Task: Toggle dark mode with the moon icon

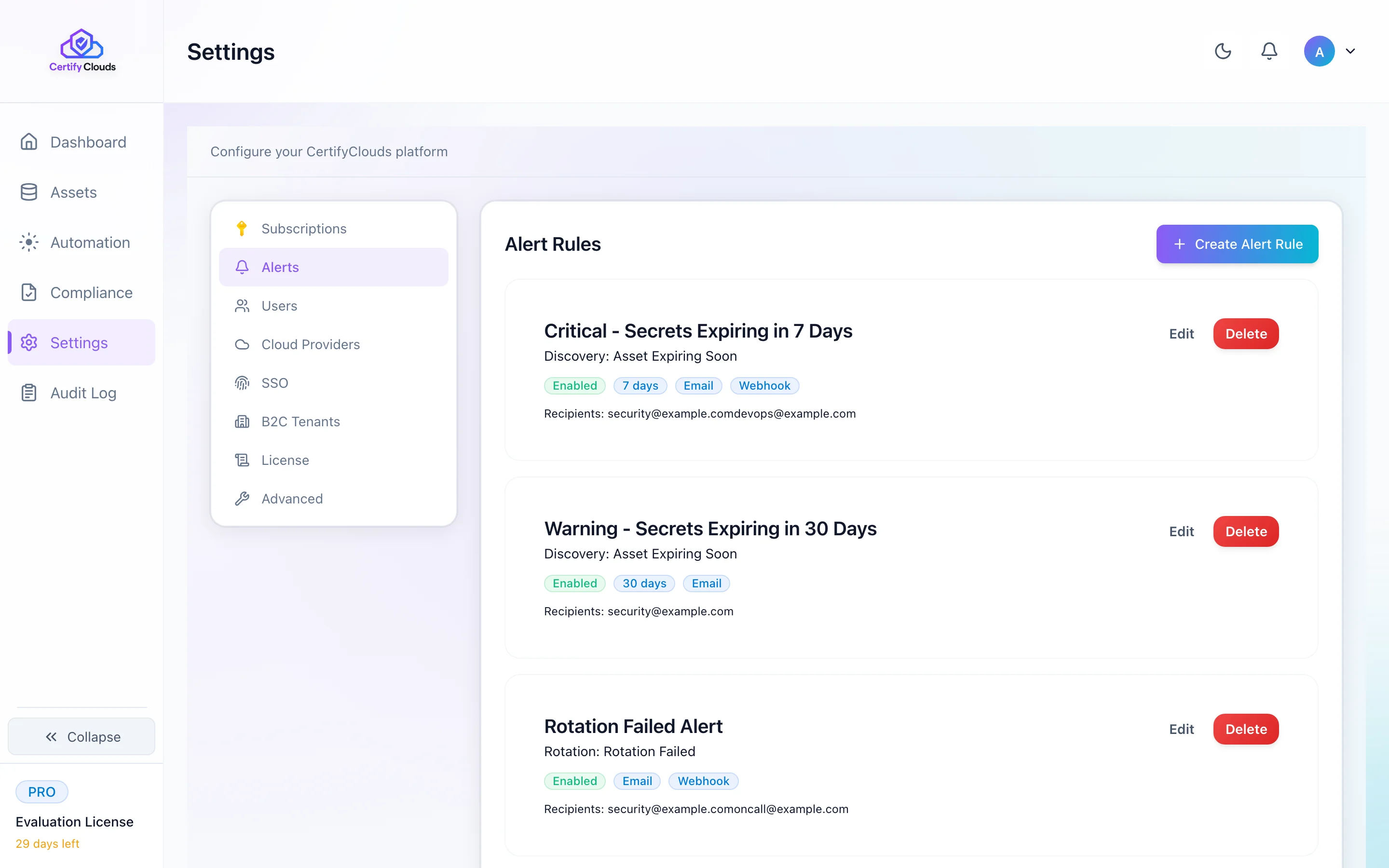Action: [x=1223, y=51]
